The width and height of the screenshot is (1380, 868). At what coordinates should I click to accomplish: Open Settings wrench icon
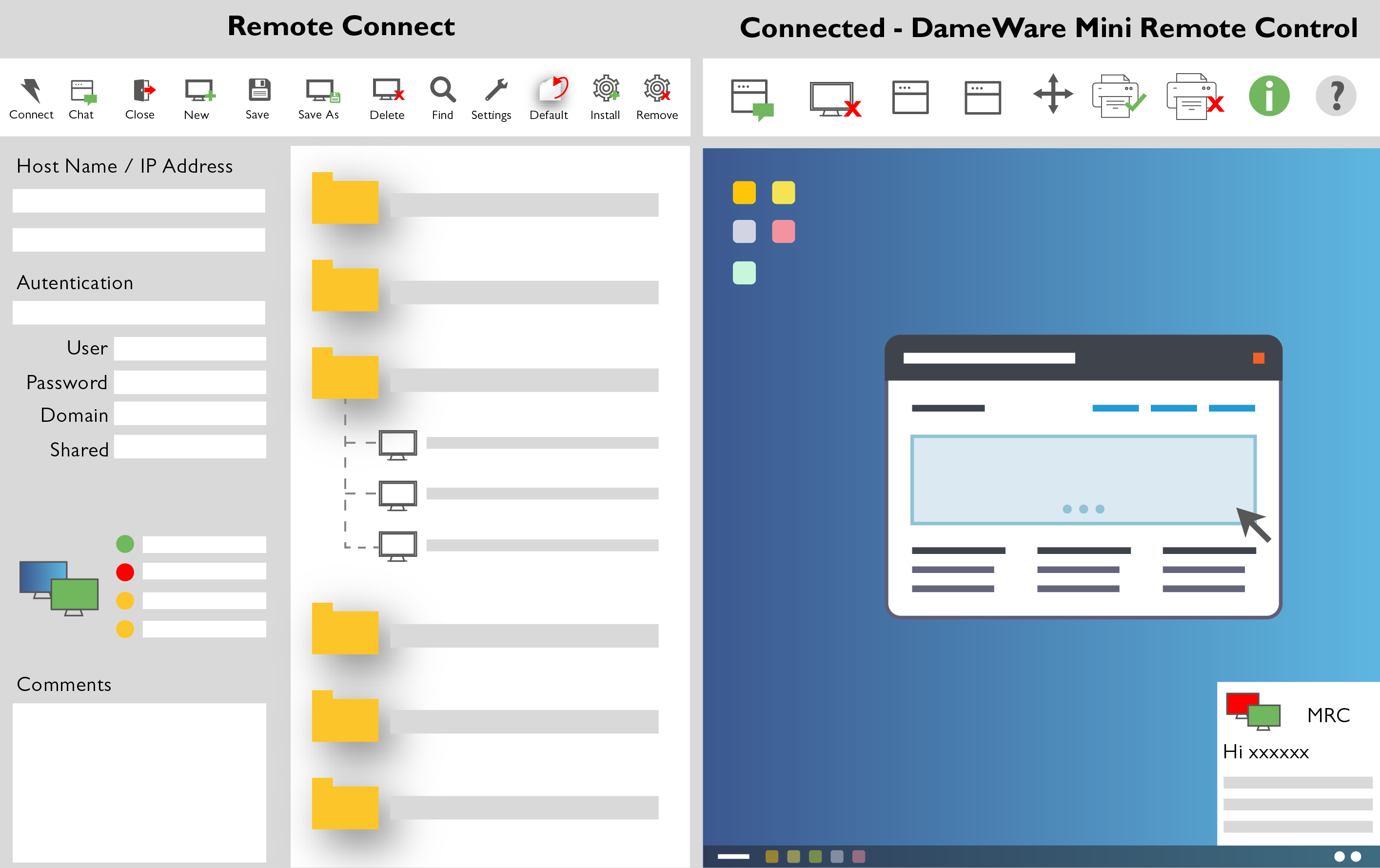[496, 90]
